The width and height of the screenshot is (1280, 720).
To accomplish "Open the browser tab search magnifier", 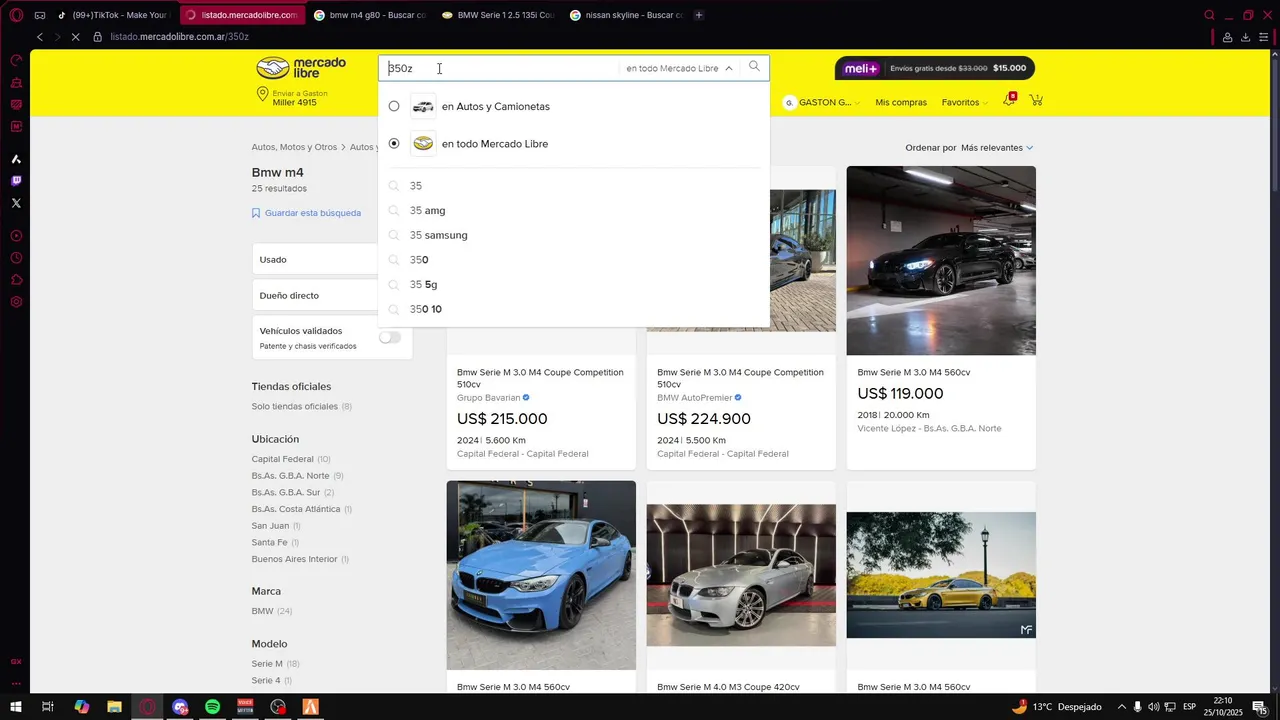I will click(x=1209, y=15).
